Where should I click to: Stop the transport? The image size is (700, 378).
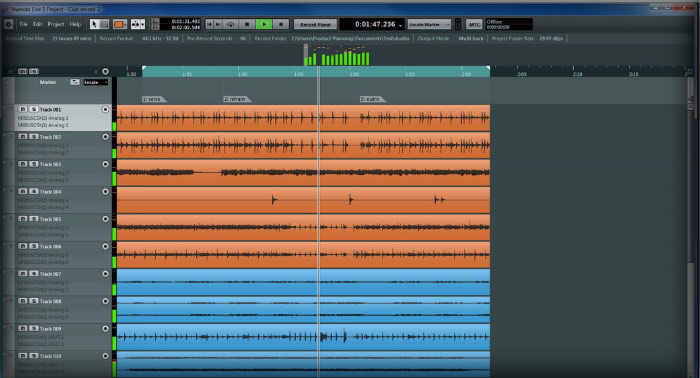(x=247, y=24)
